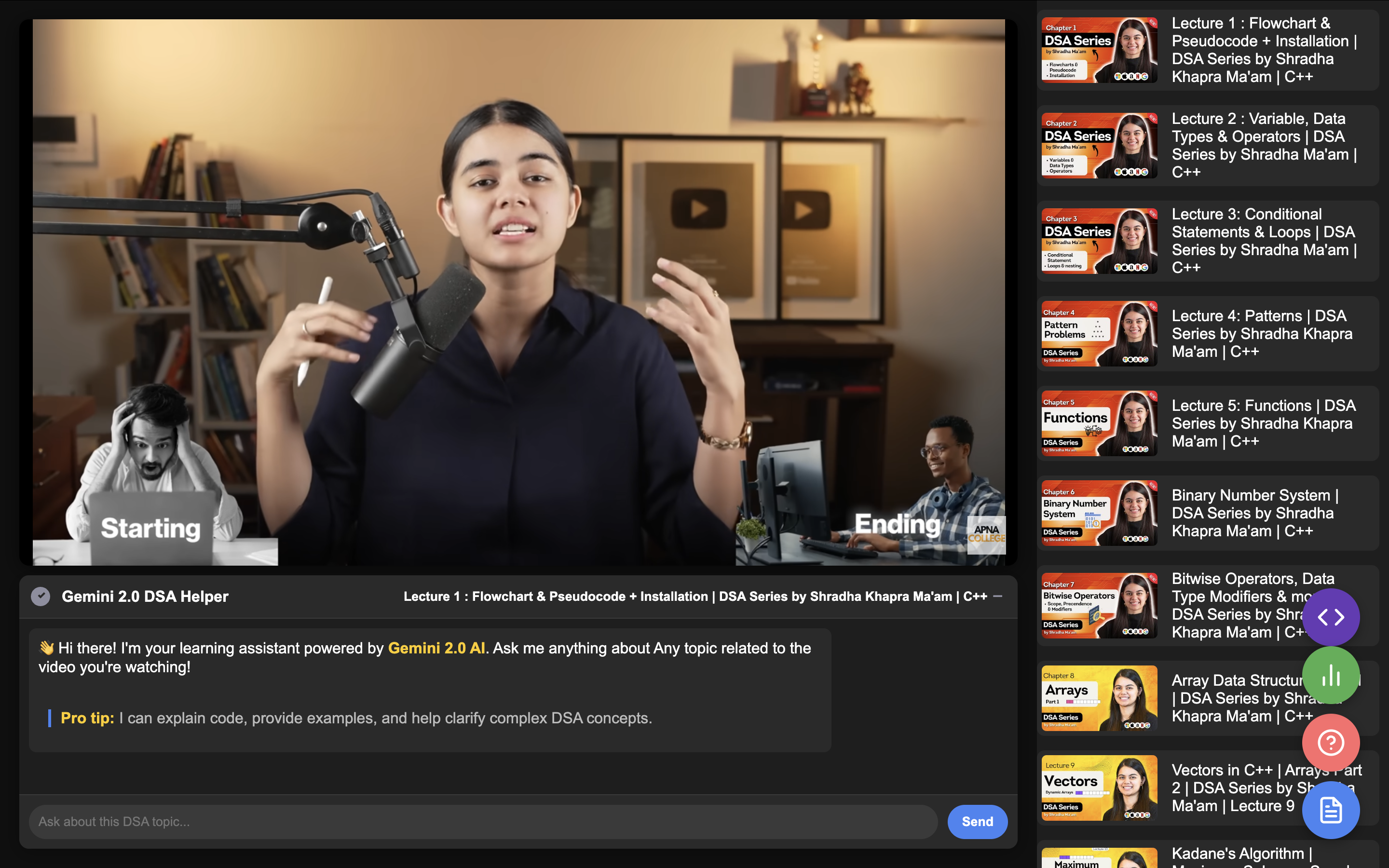Click the checkmark icon beside Gemini 2.0 DSA Helper
1389x868 pixels.
(x=41, y=597)
